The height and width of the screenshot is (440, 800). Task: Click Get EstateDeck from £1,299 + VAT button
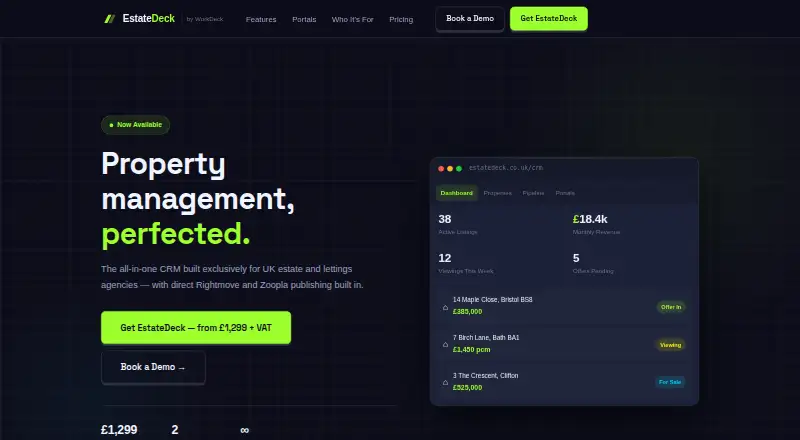(x=196, y=328)
